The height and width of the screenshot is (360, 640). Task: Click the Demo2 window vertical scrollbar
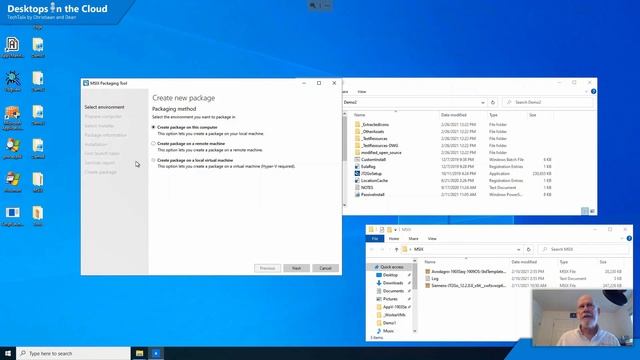(345, 139)
